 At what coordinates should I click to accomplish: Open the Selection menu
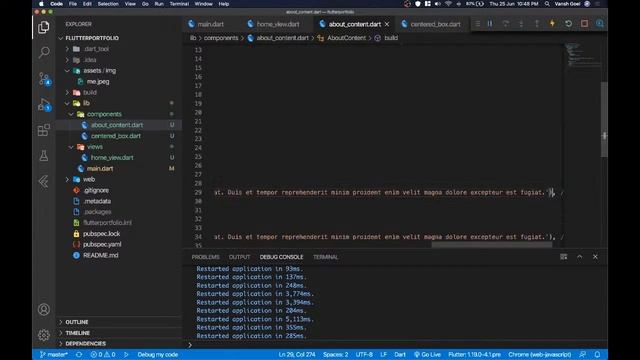(108, 4)
